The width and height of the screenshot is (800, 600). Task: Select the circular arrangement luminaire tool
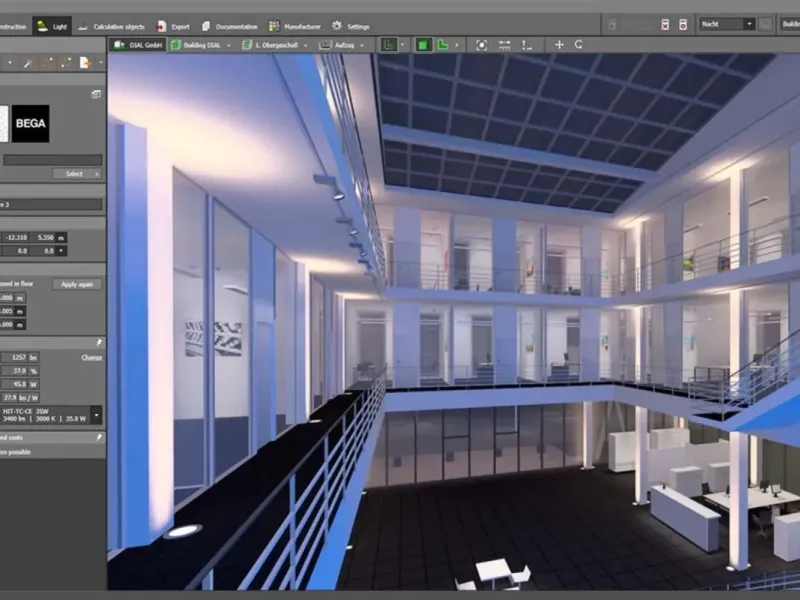point(66,63)
